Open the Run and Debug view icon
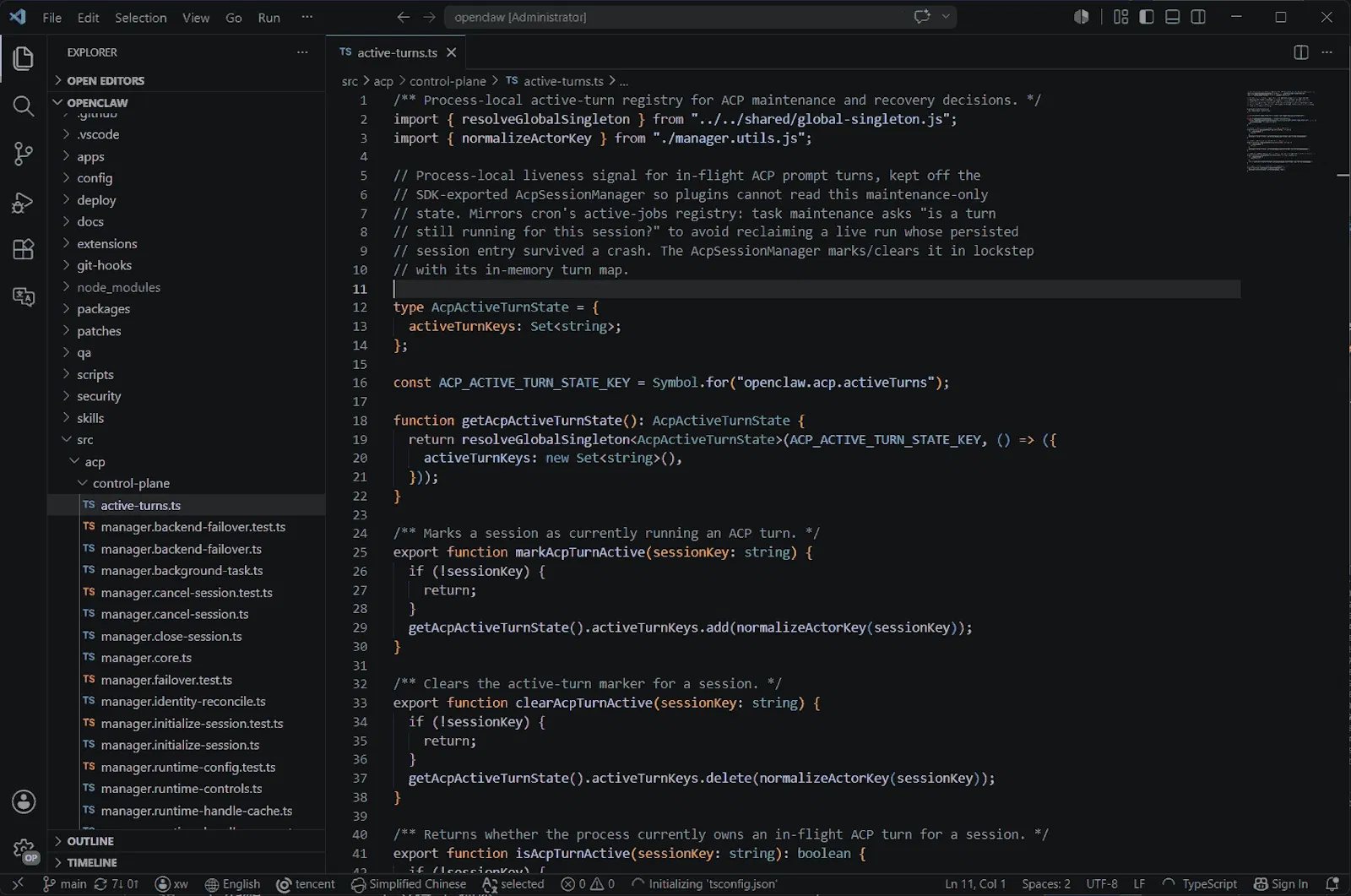The image size is (1351, 896). click(x=24, y=202)
